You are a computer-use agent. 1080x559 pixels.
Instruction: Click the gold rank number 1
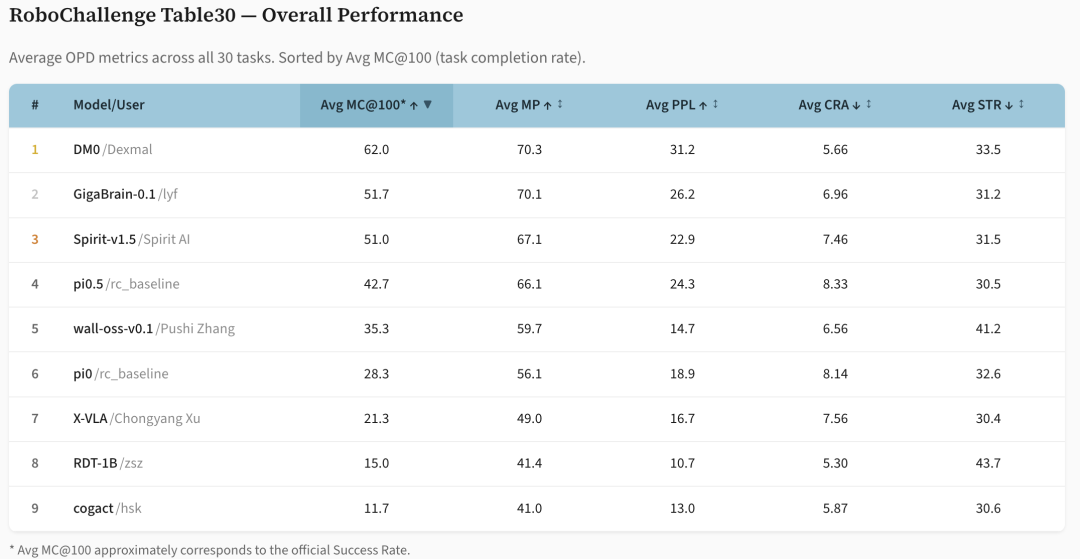click(x=35, y=149)
